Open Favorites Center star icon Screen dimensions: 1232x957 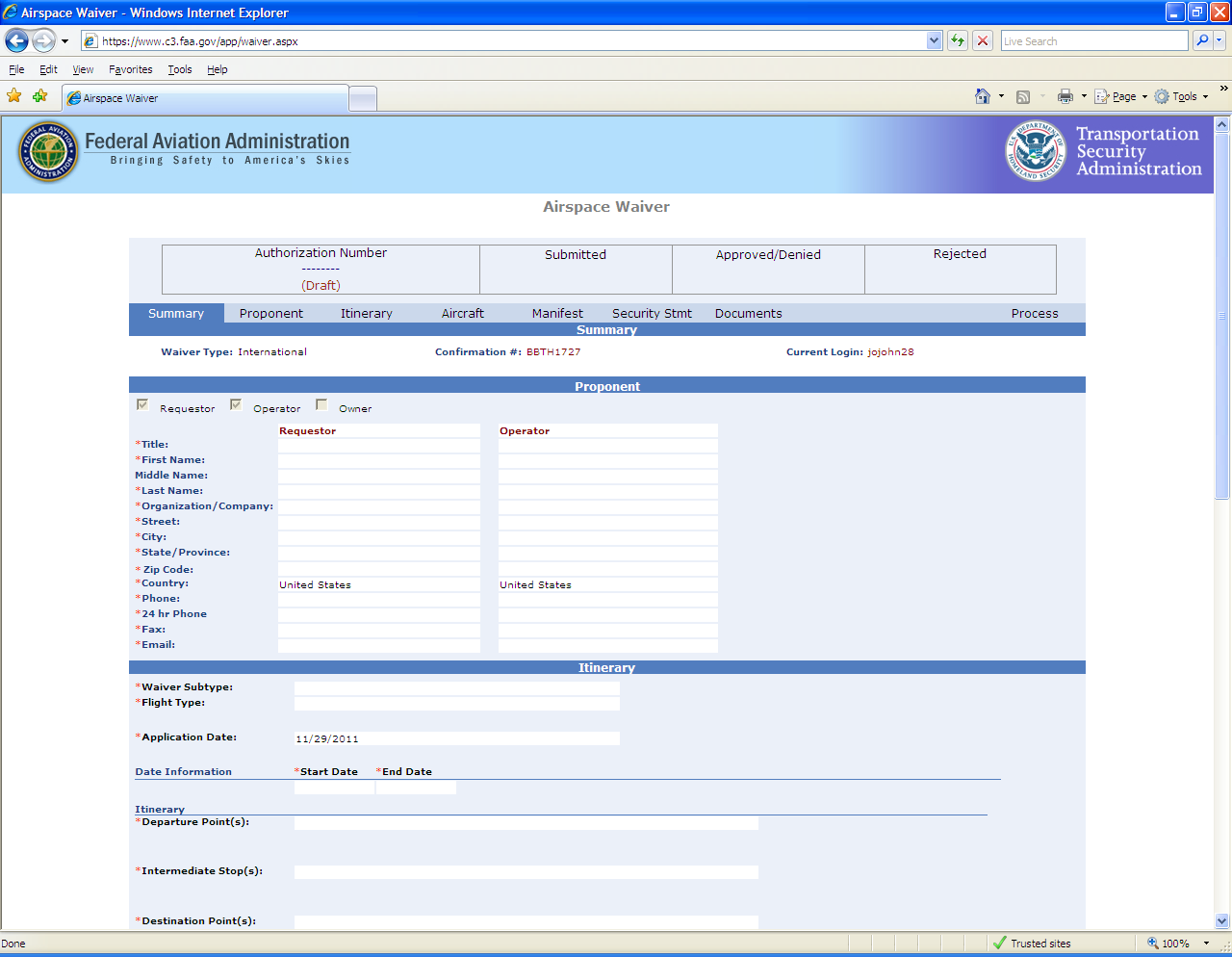14,96
